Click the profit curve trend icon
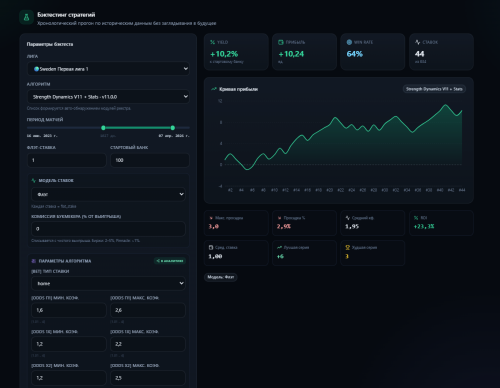 click(214, 89)
